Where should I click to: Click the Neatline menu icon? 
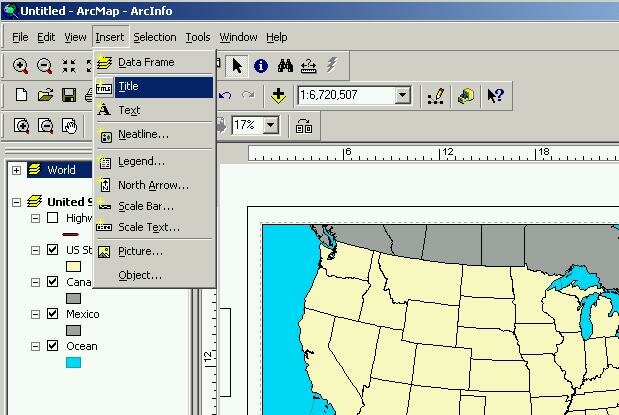pyautogui.click(x=105, y=135)
